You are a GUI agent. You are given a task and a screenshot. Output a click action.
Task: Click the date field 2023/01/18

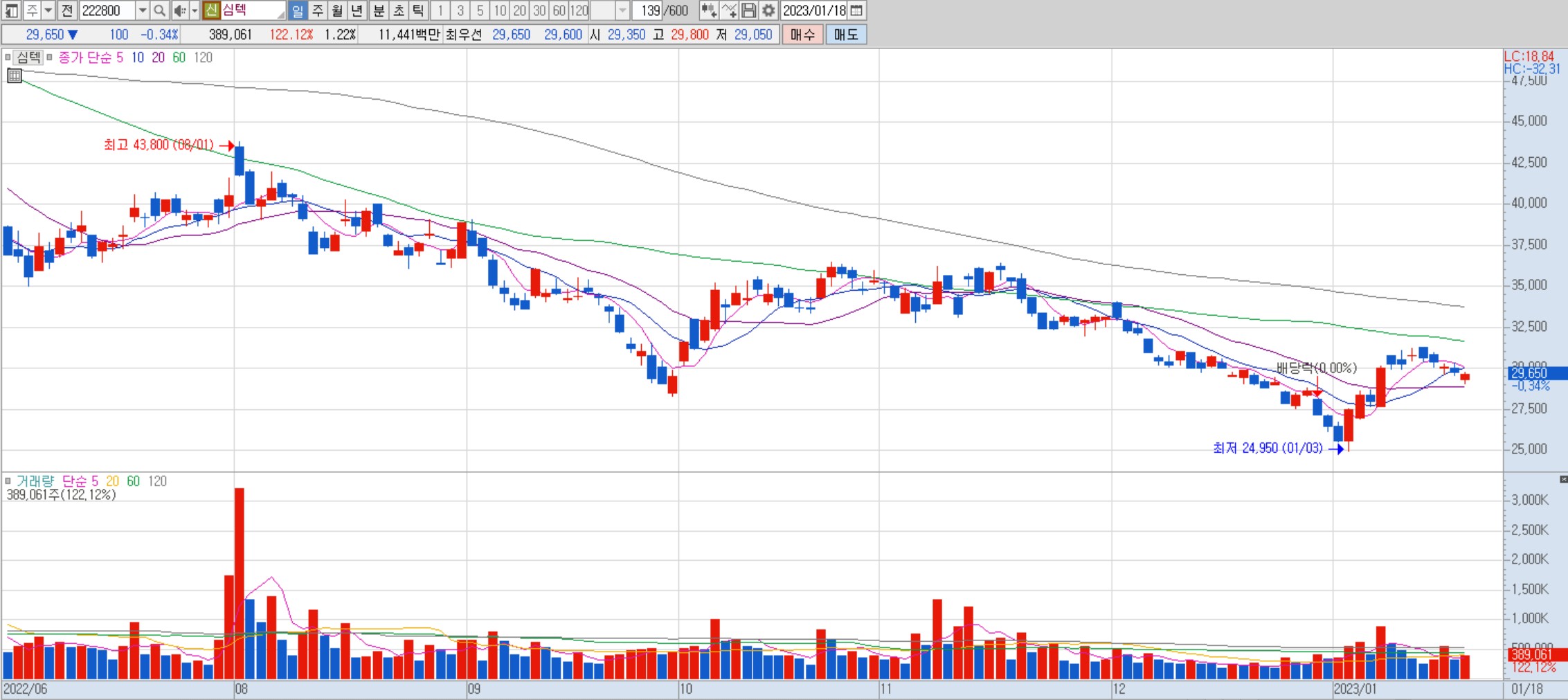pyautogui.click(x=814, y=10)
